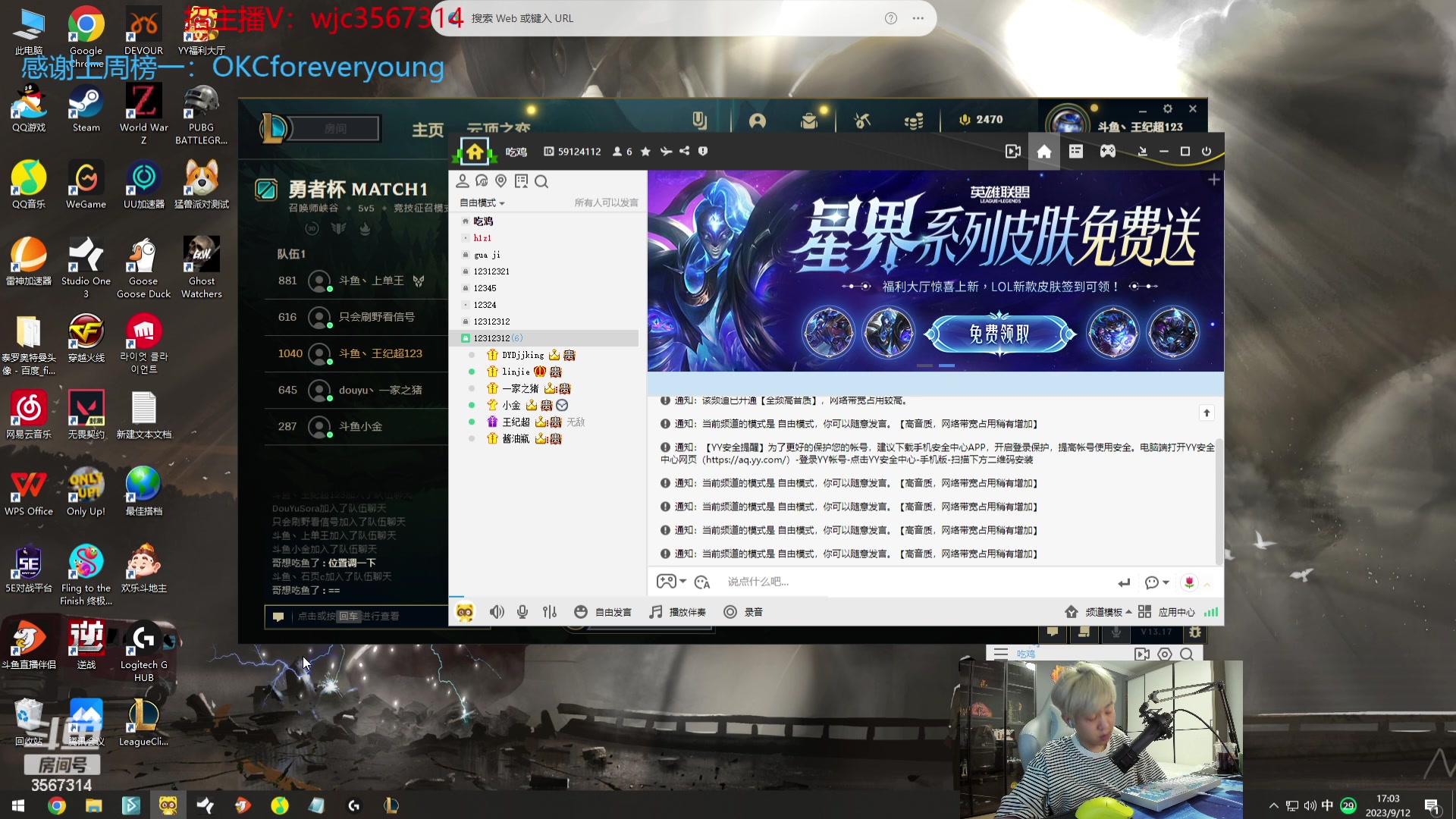
Task: Click the Windows Start button
Action: click(x=18, y=805)
